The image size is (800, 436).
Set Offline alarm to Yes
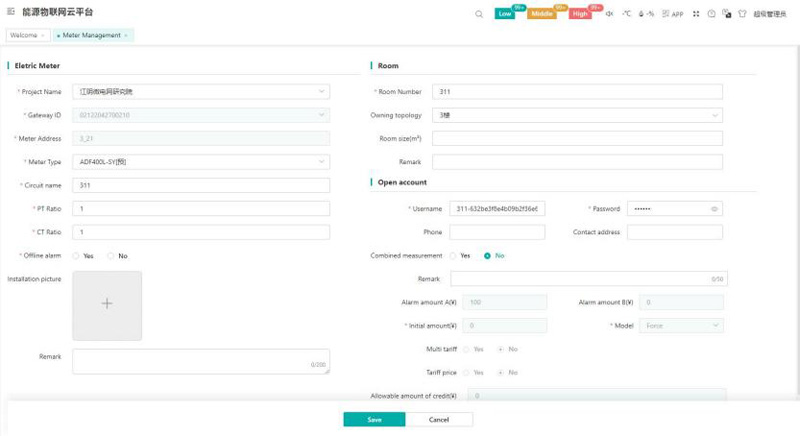point(75,256)
